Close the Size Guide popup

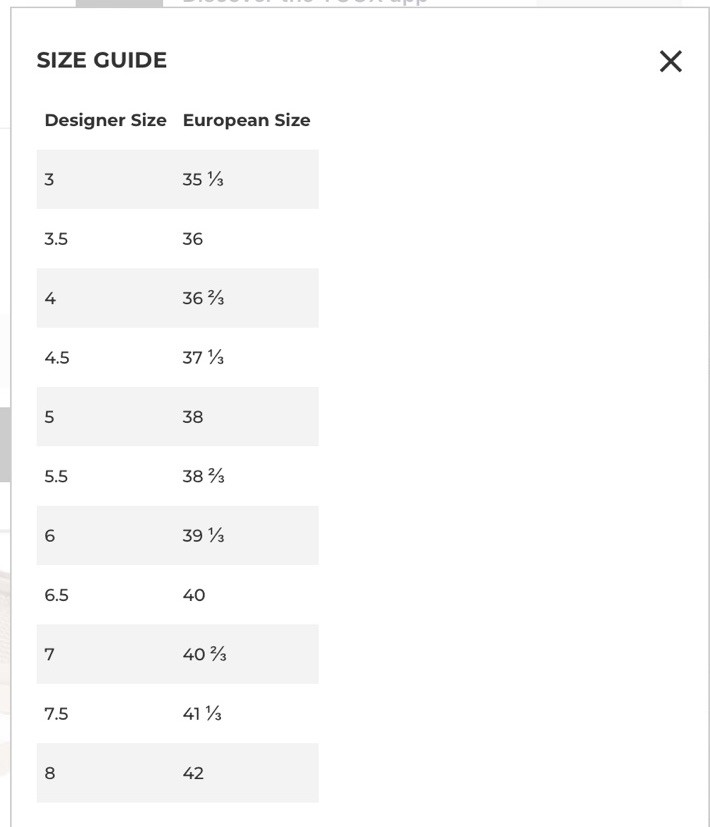tap(670, 61)
